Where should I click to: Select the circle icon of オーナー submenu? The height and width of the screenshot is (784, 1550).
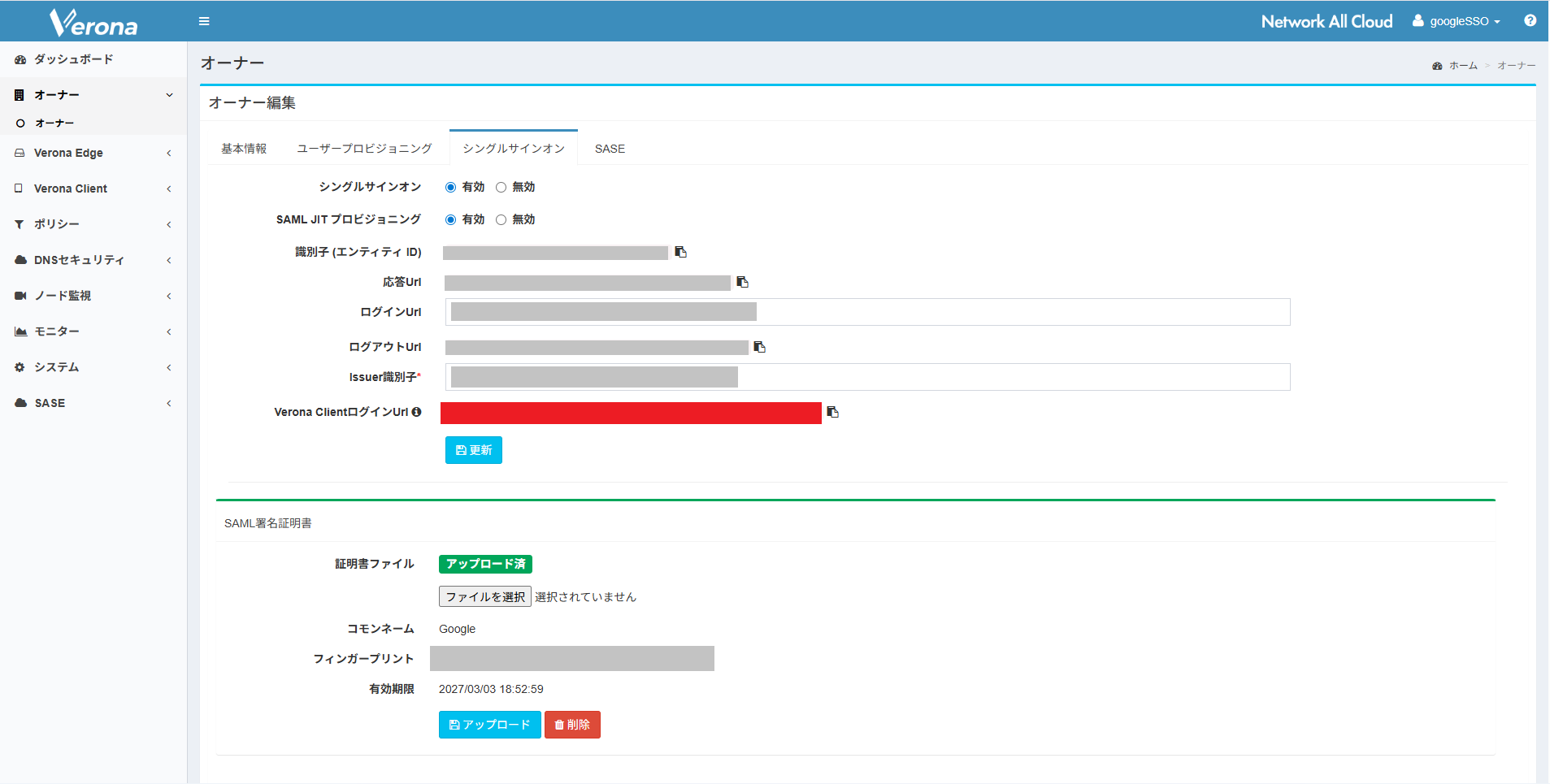(x=20, y=123)
